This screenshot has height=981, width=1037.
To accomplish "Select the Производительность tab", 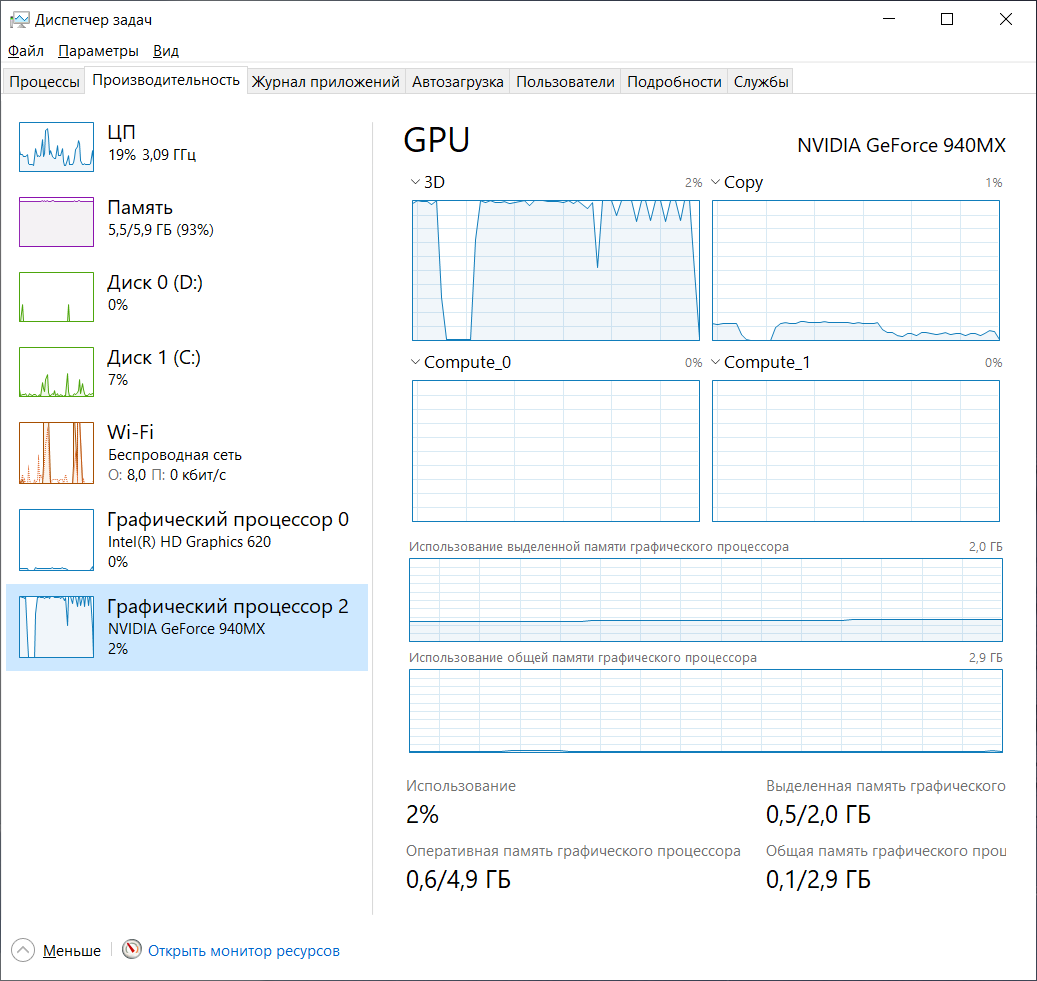I will click(166, 80).
